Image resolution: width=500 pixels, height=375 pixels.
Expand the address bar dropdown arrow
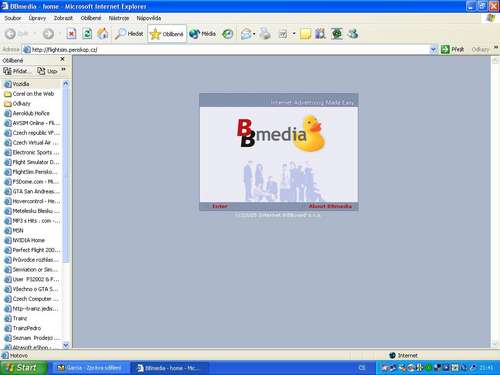point(433,50)
